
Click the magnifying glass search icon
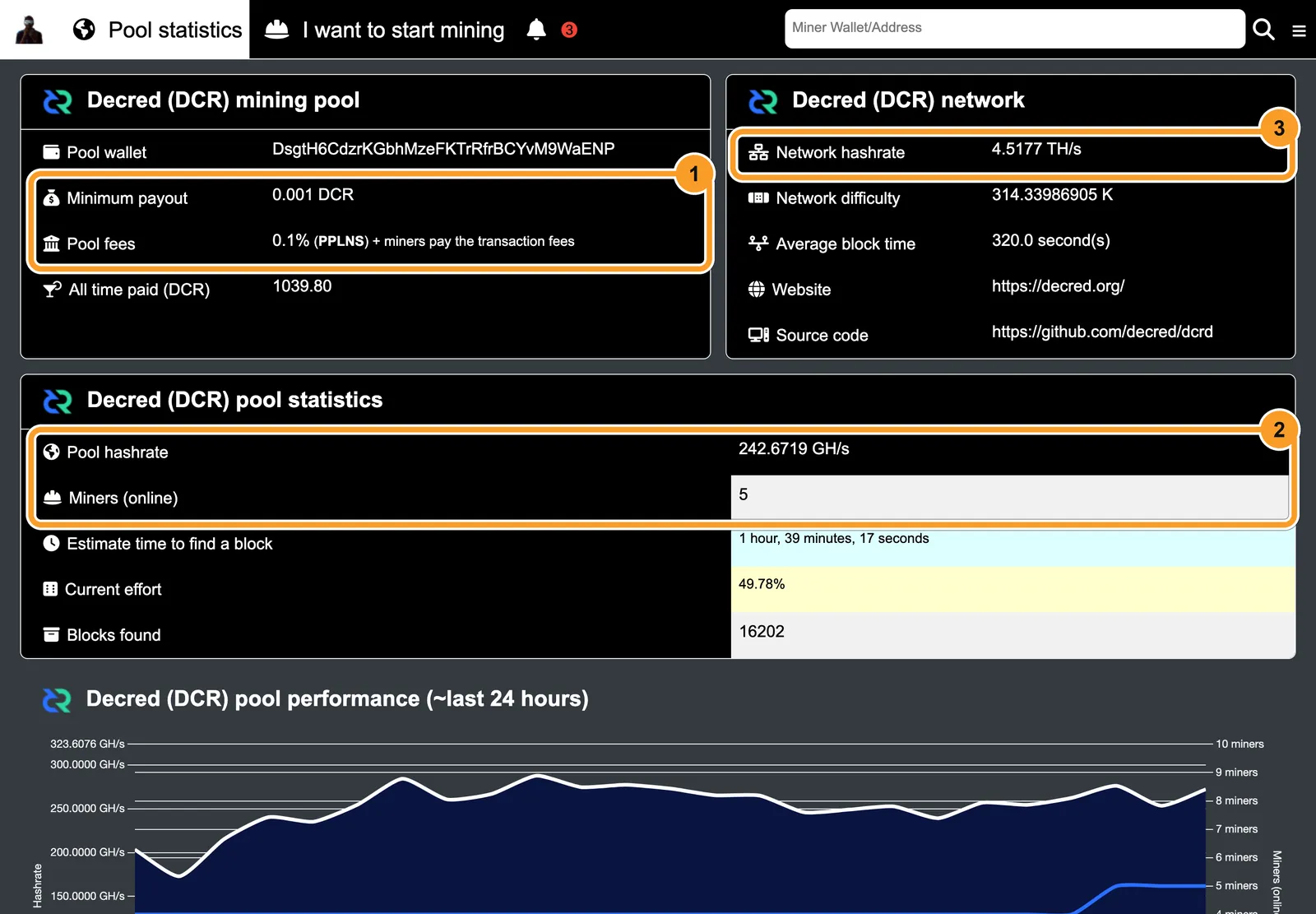pyautogui.click(x=1263, y=30)
